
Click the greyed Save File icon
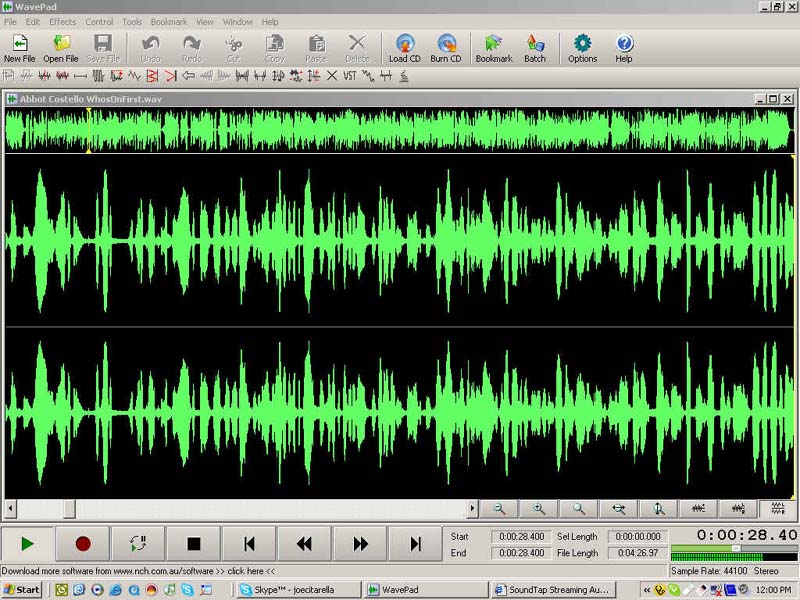click(103, 48)
